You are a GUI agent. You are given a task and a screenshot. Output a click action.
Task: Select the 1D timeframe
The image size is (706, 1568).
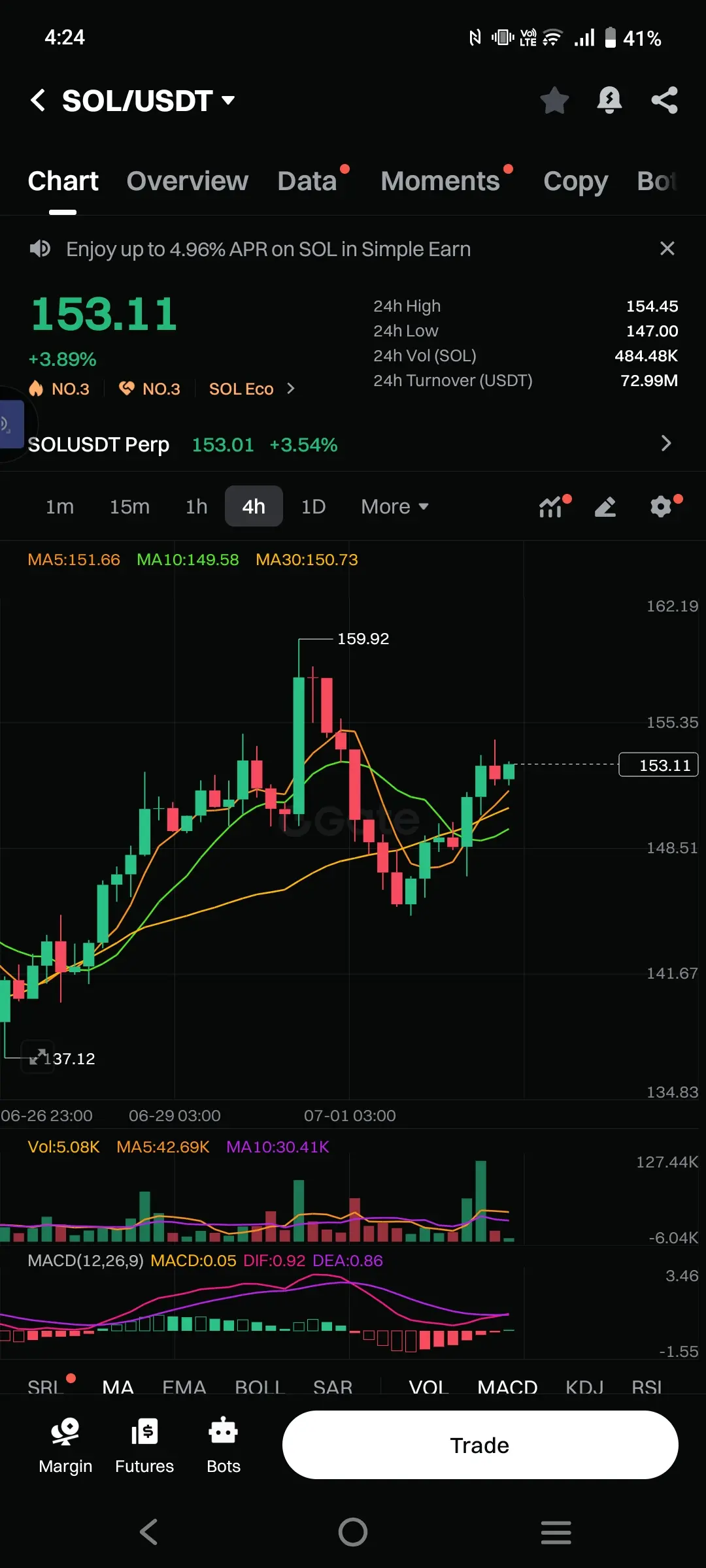pyautogui.click(x=313, y=506)
